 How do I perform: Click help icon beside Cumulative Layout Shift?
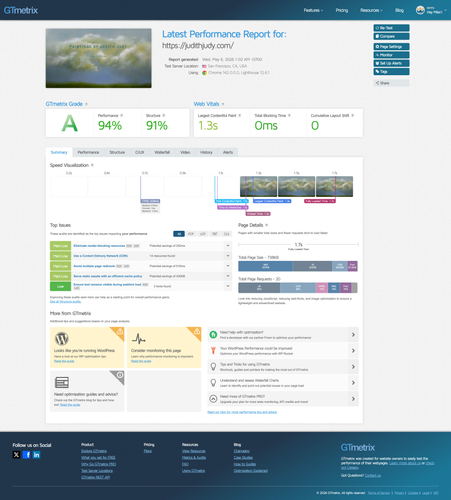click(352, 116)
